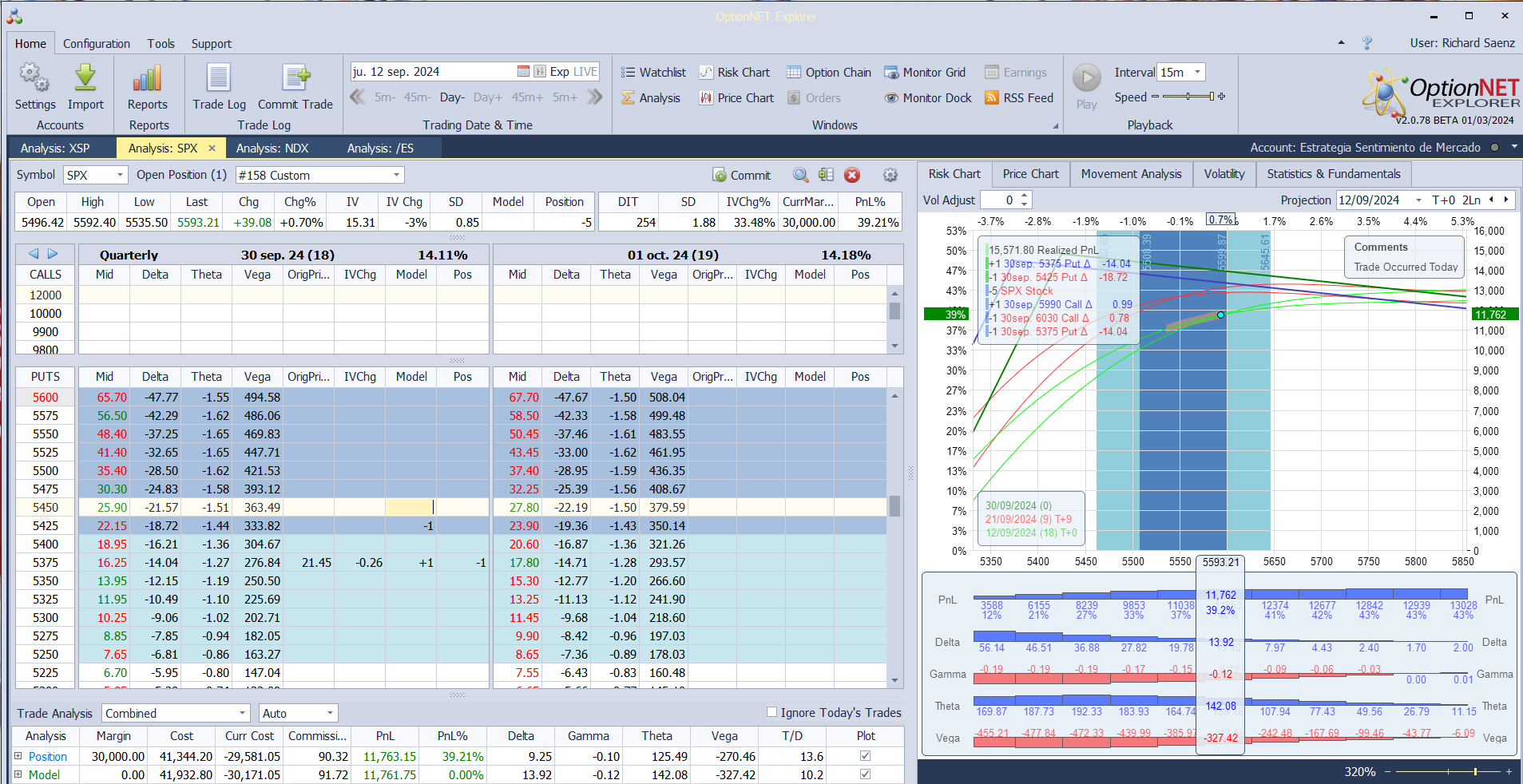
Task: Toggle LIVE mode
Action: (x=585, y=72)
